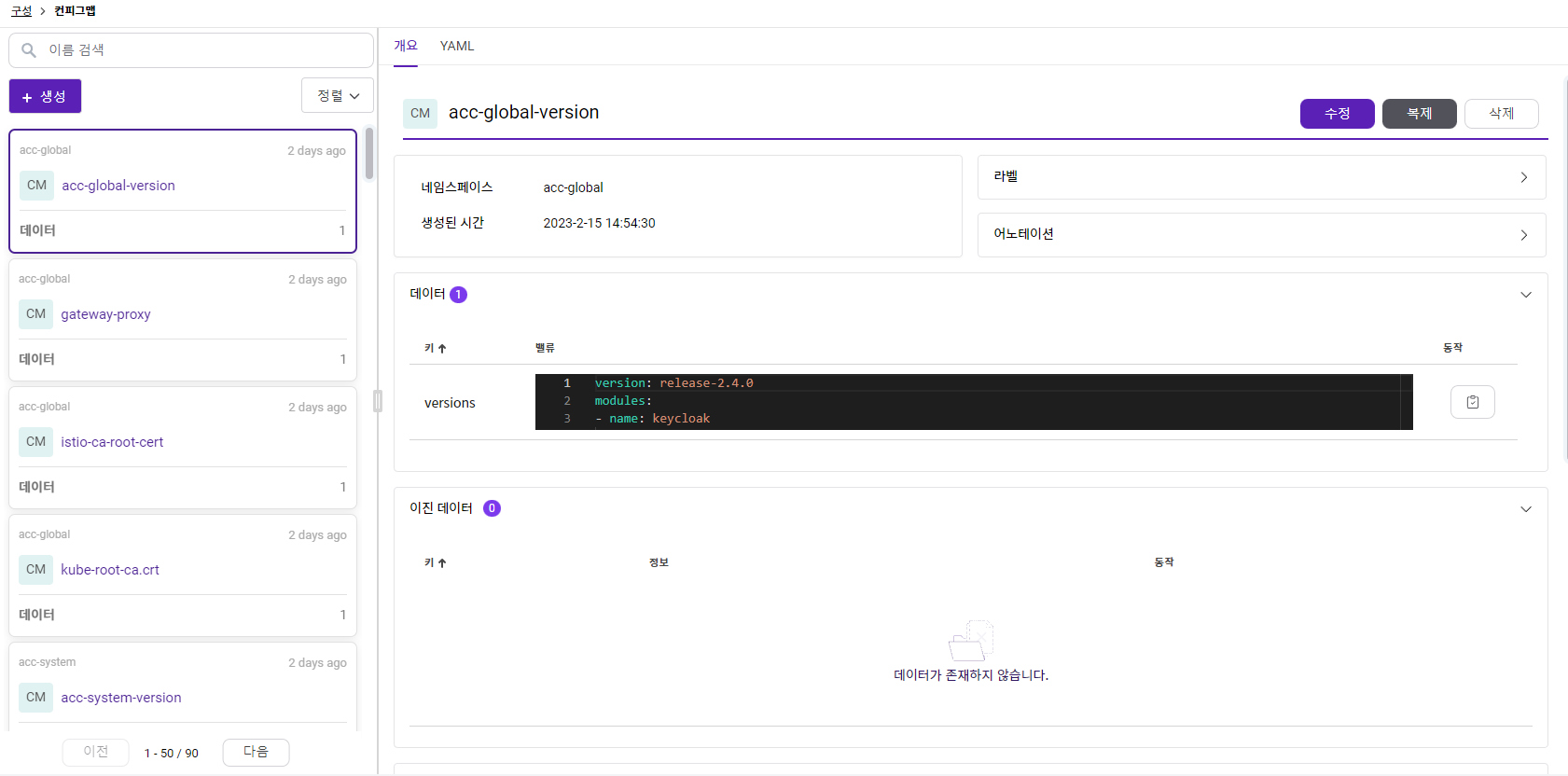Click code line version: release-2.4.0

click(673, 383)
